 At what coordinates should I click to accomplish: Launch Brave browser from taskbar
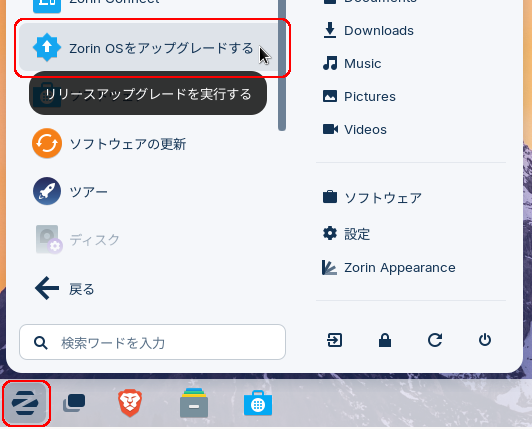(130, 403)
